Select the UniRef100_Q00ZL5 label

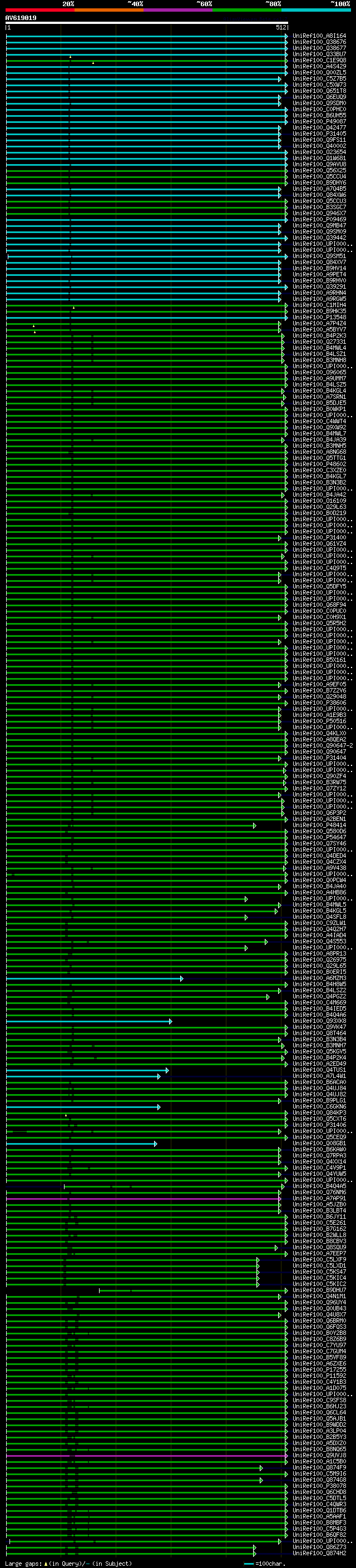click(x=319, y=72)
